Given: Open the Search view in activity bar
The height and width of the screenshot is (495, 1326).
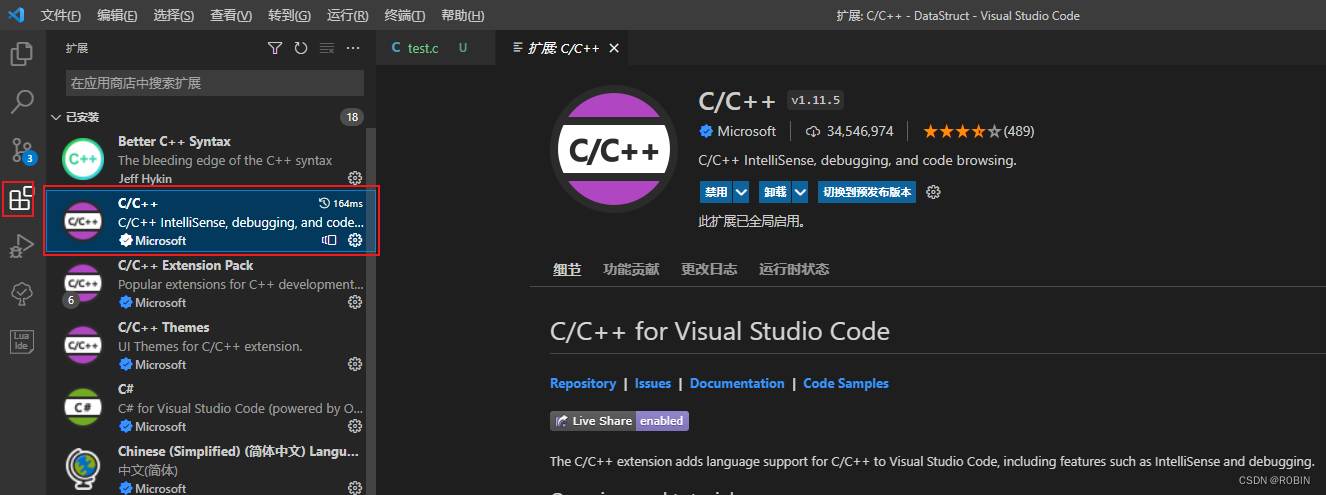Looking at the screenshot, I should [22, 101].
